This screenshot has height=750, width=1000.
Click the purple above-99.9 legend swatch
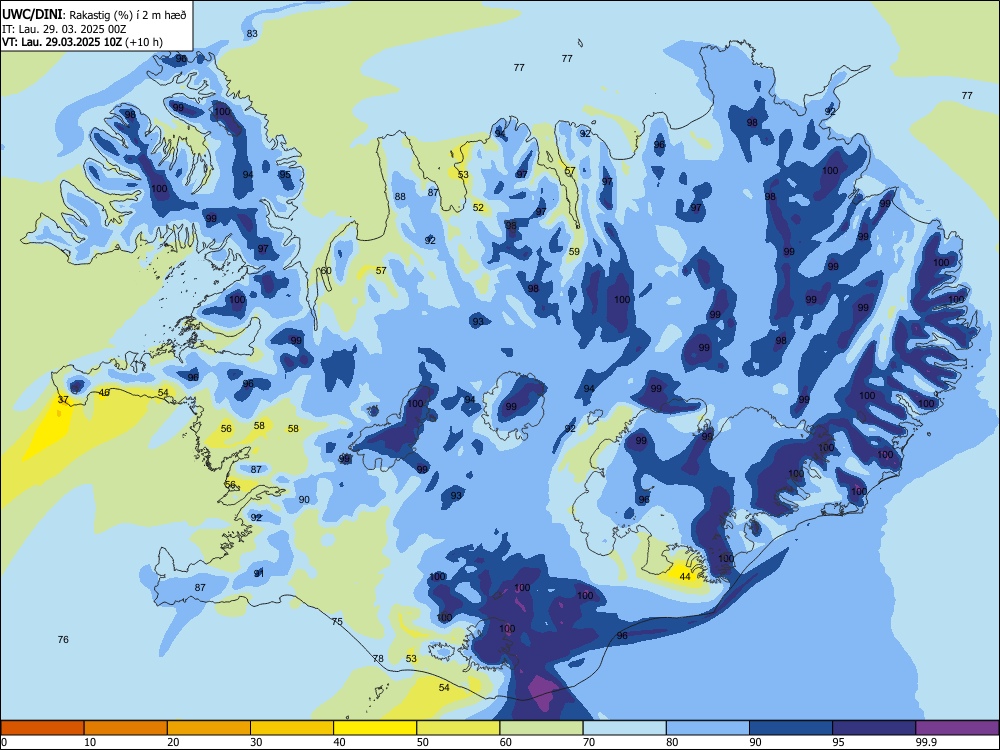[x=957, y=728]
